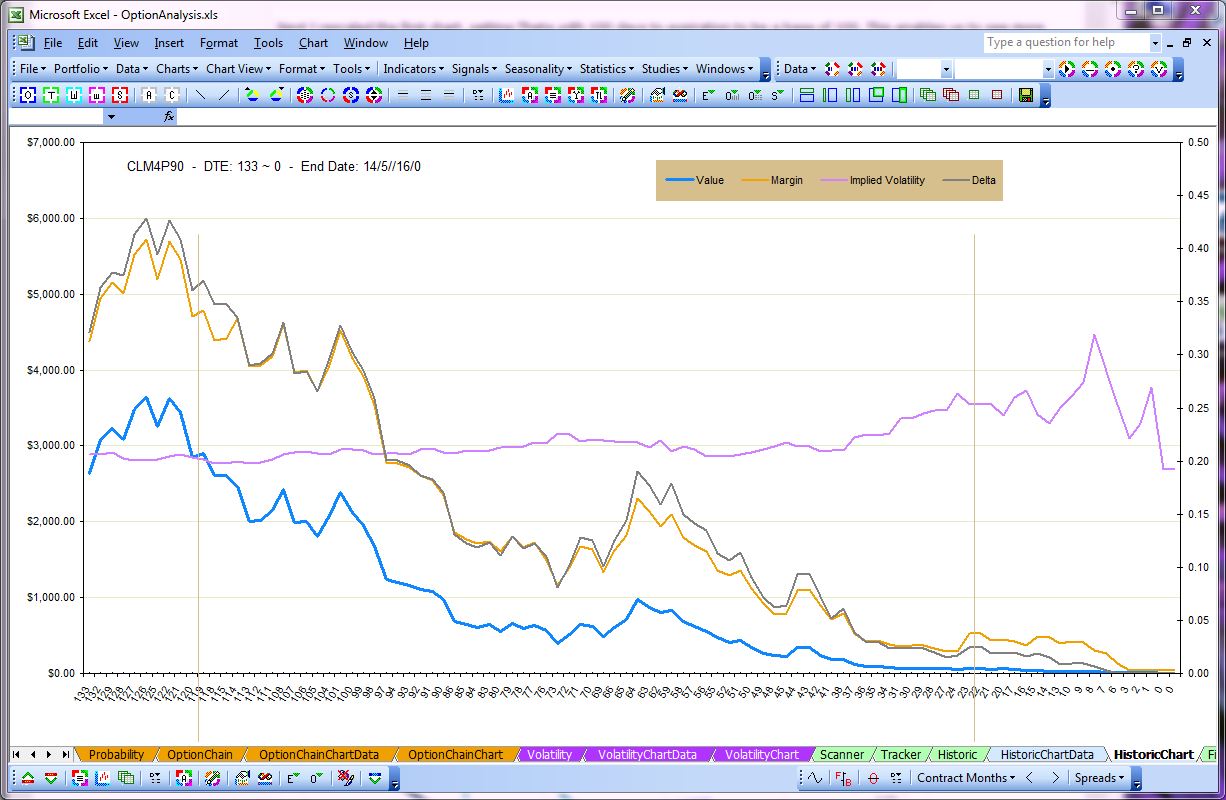Viewport: 1226px width, 800px height.
Task: Click the play arrow circle icon
Action: point(1067,69)
